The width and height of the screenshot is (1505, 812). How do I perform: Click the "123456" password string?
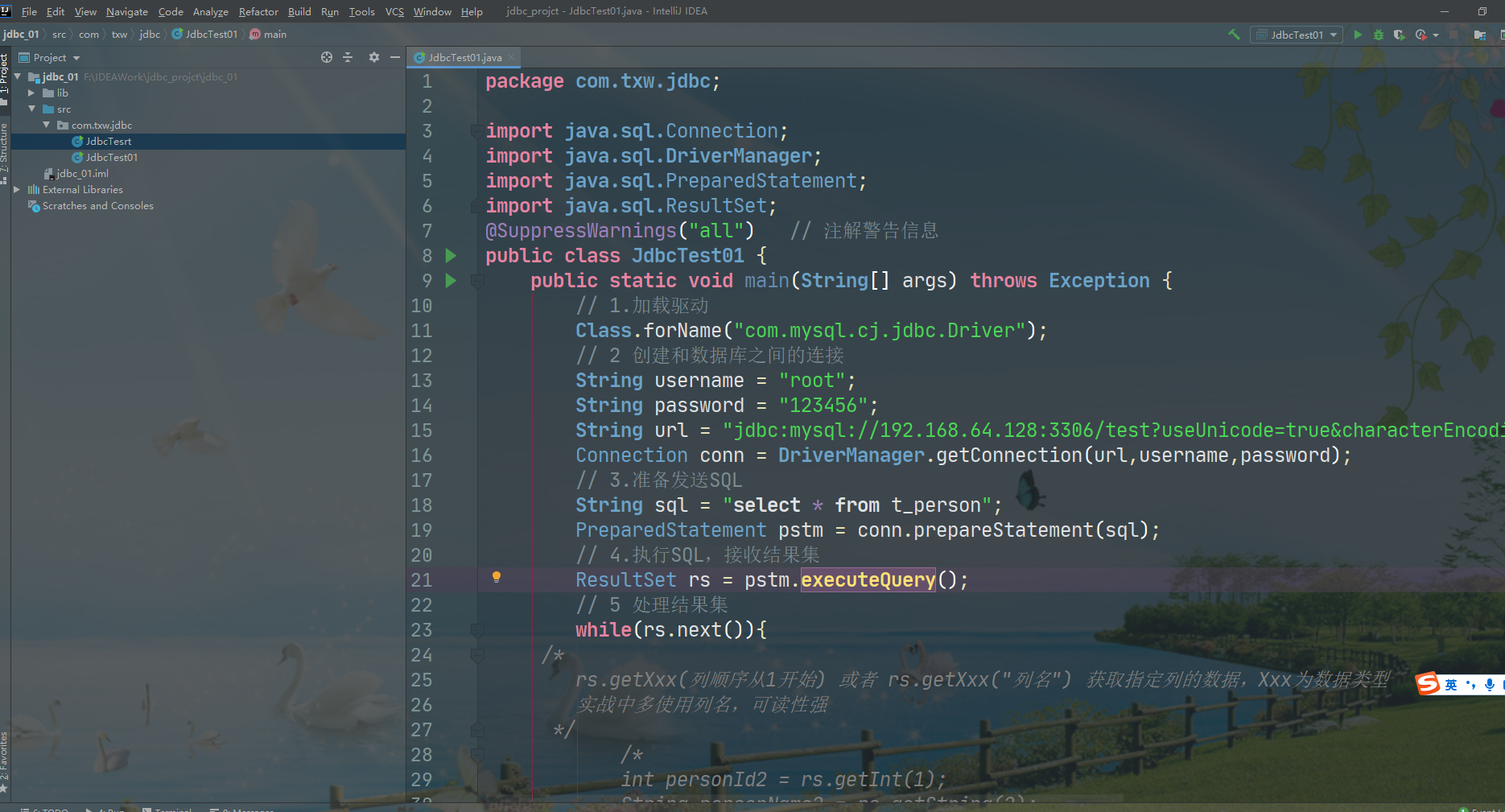823,405
